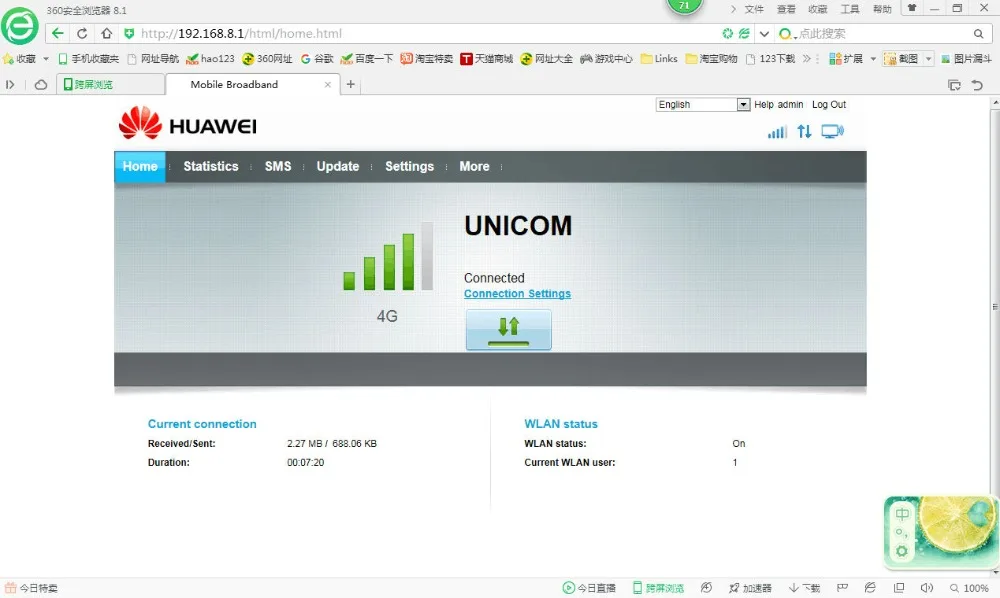Open the 游戏中心 bookmark
The height and width of the screenshot is (598, 1000).
(606, 59)
